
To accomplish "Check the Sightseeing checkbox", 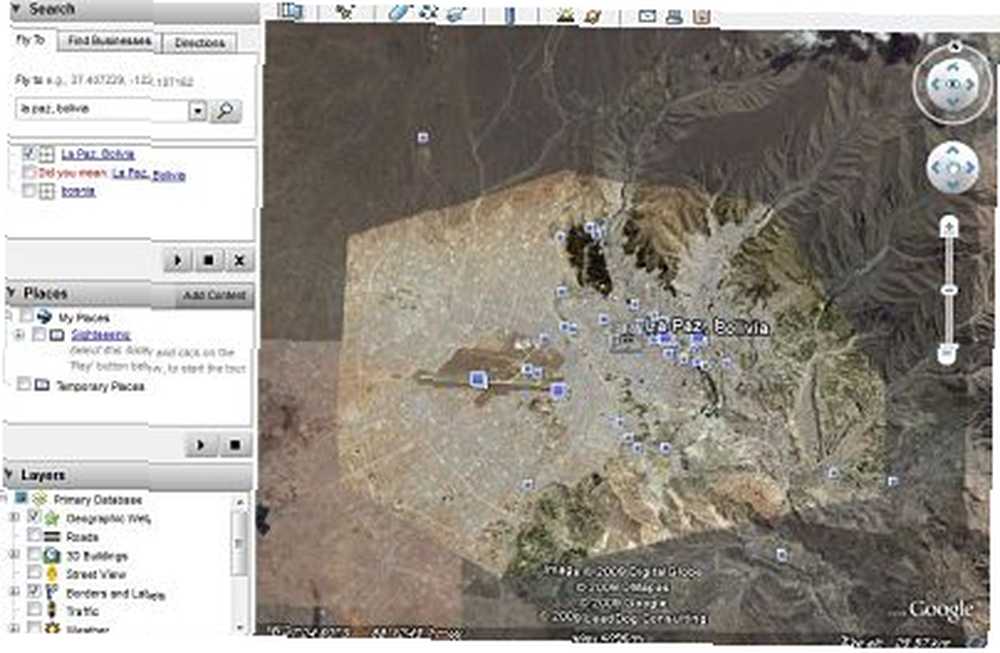I will point(39,334).
